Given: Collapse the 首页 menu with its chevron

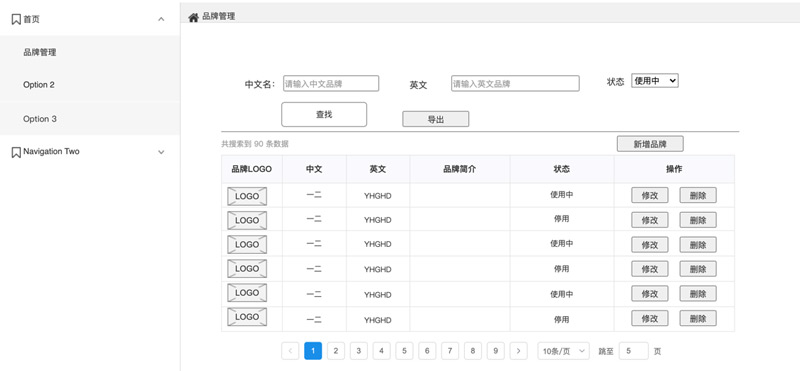Looking at the screenshot, I should [x=161, y=19].
